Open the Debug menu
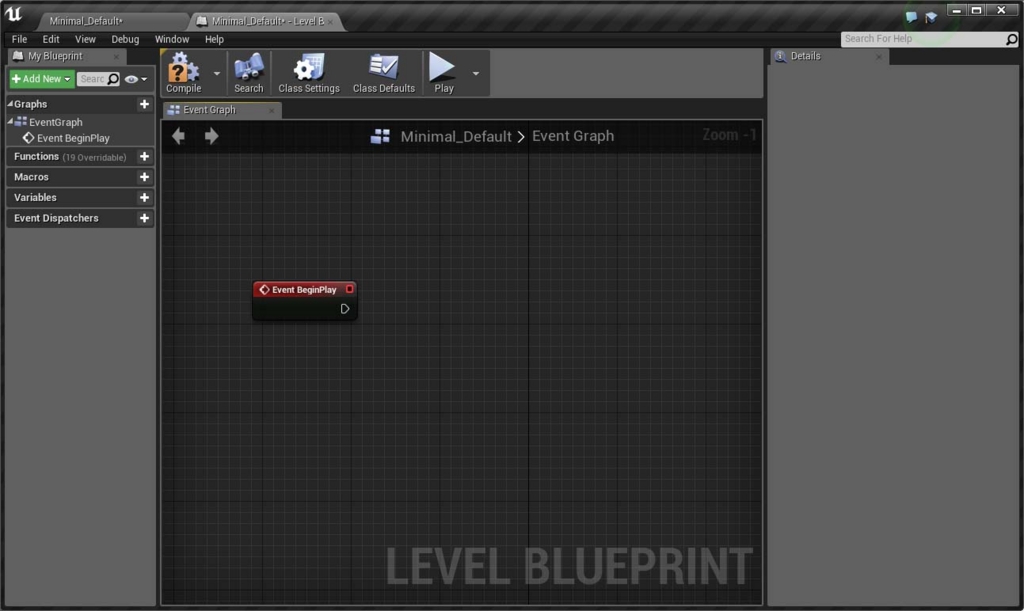Image resolution: width=1024 pixels, height=611 pixels. (125, 39)
